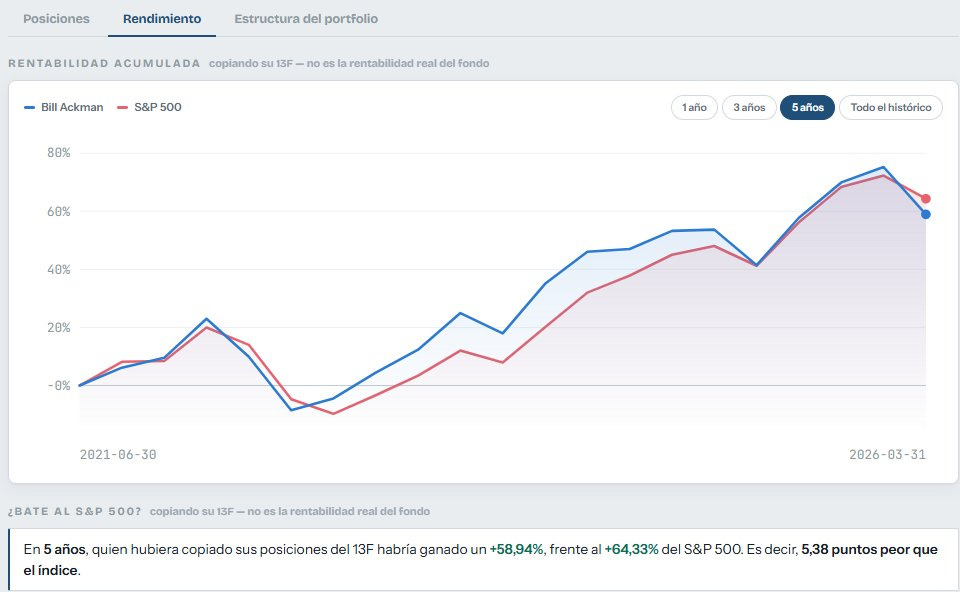This screenshot has height=592, width=960.
Task: Choose the 3 años time range
Action: pyautogui.click(x=749, y=108)
